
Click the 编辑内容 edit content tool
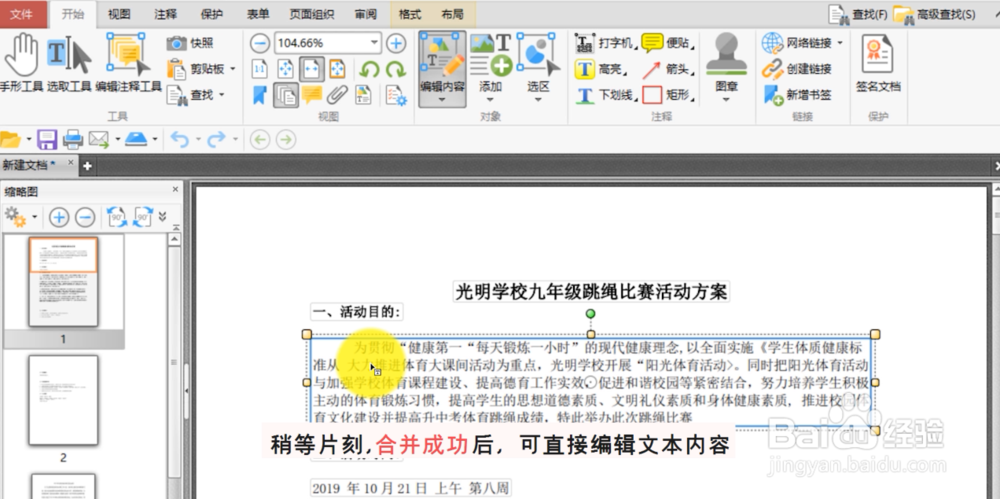(x=442, y=69)
